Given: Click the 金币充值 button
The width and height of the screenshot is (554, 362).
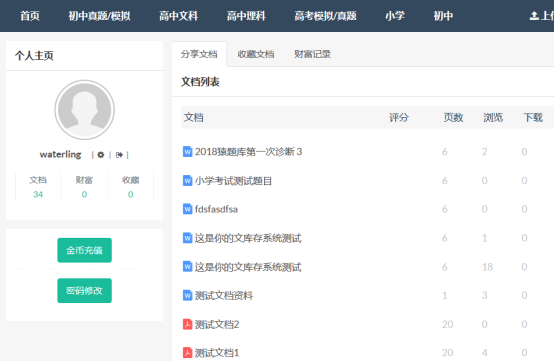Looking at the screenshot, I should (84, 250).
